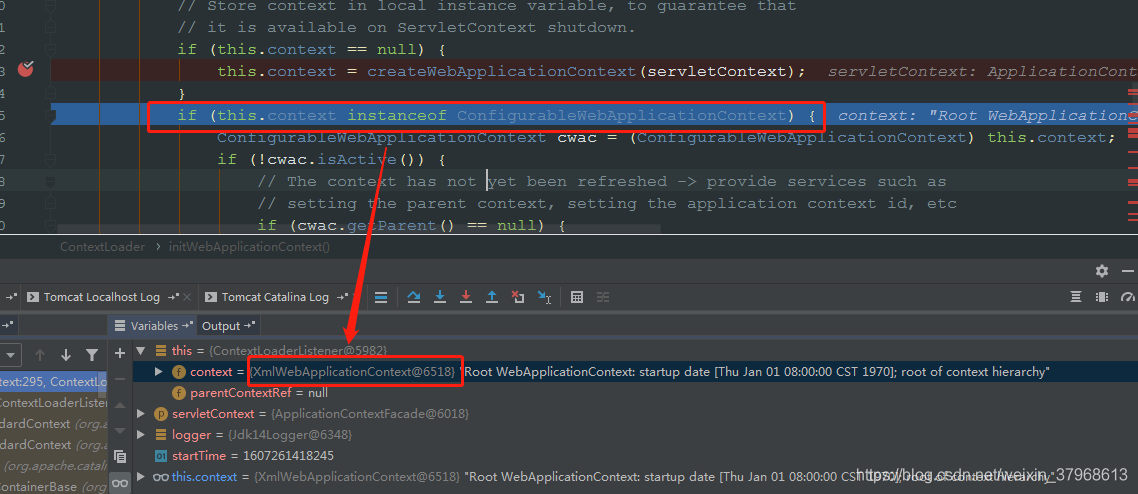This screenshot has width=1138, height=494.
Task: Click the Force Step Into red arrow
Action: click(466, 297)
